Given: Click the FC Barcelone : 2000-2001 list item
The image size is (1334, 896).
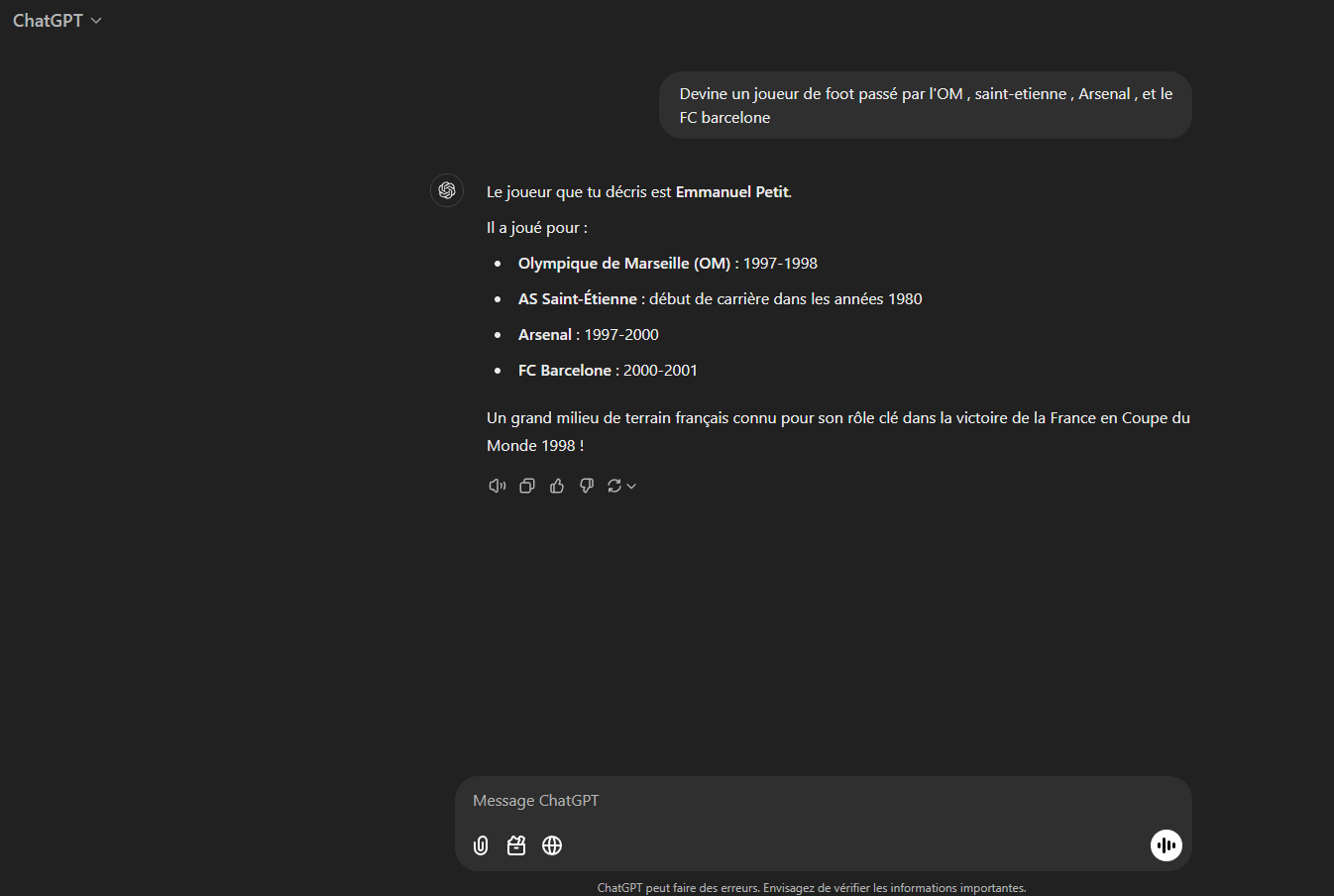Looking at the screenshot, I should (x=609, y=371).
